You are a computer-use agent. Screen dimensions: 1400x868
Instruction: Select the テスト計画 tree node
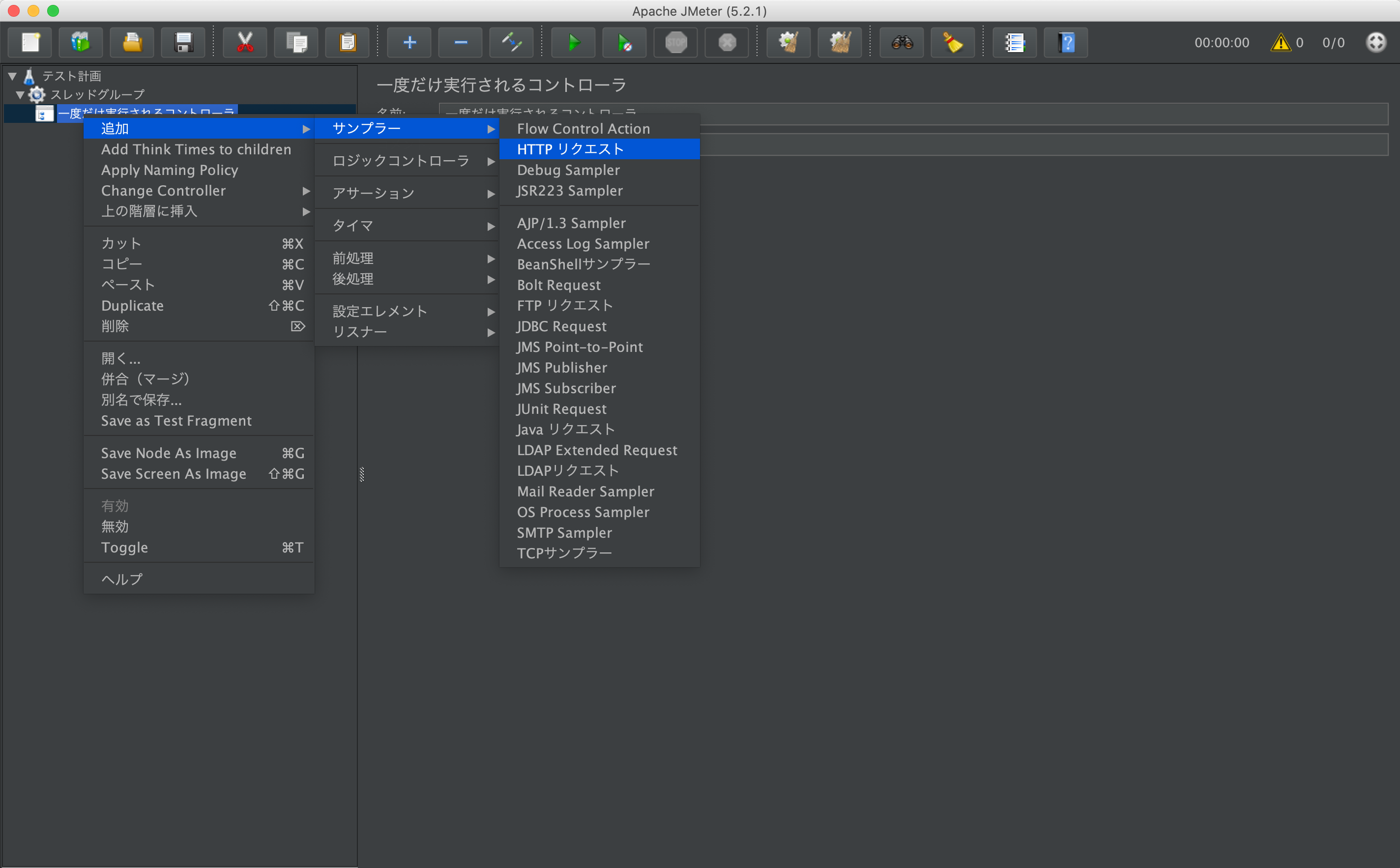[71, 76]
